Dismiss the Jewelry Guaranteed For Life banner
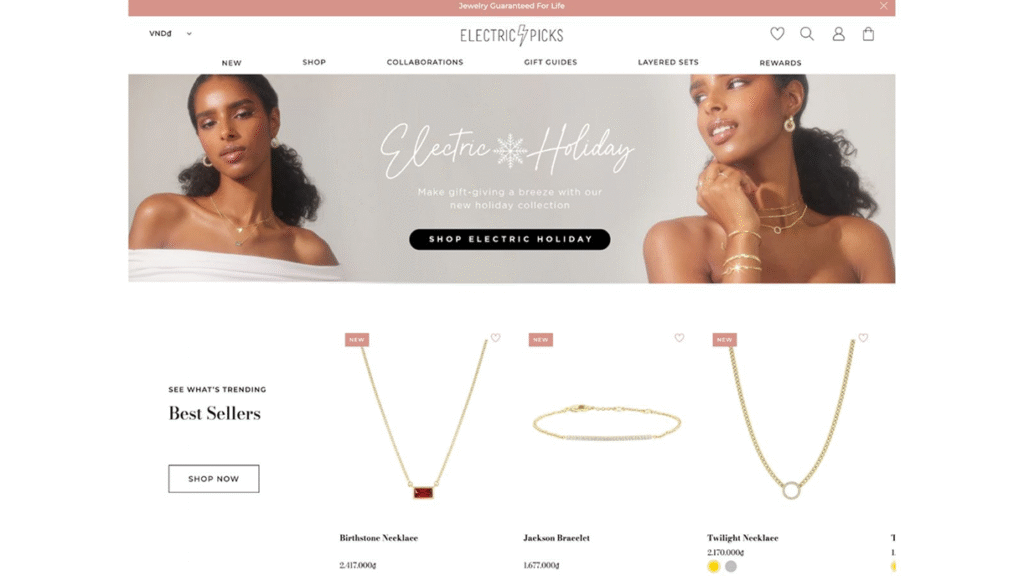Screen dimensions: 1024x576 coord(883,6)
